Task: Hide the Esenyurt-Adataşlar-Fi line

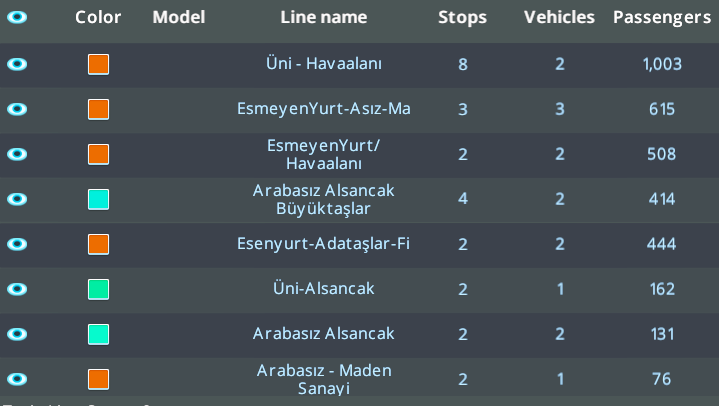Action: (18, 244)
